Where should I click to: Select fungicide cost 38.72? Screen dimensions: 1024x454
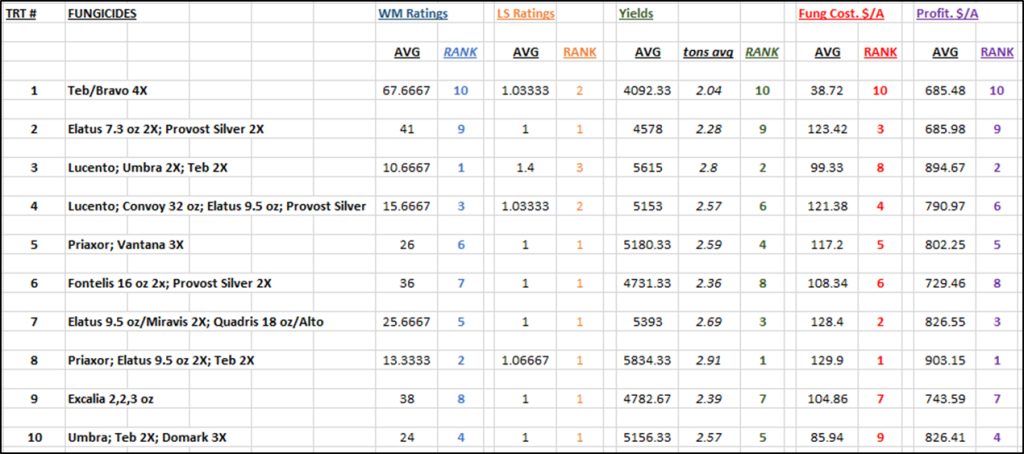coord(827,91)
